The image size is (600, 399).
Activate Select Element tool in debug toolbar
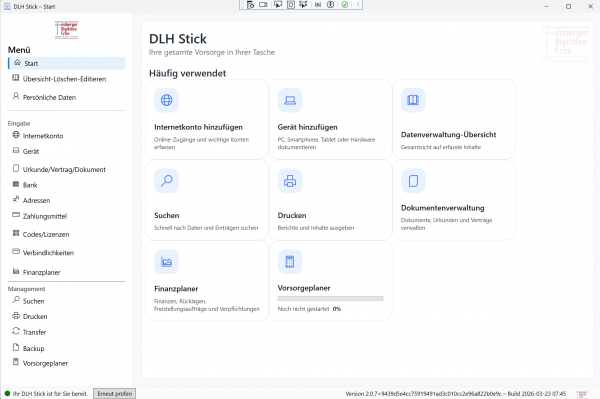(278, 5)
